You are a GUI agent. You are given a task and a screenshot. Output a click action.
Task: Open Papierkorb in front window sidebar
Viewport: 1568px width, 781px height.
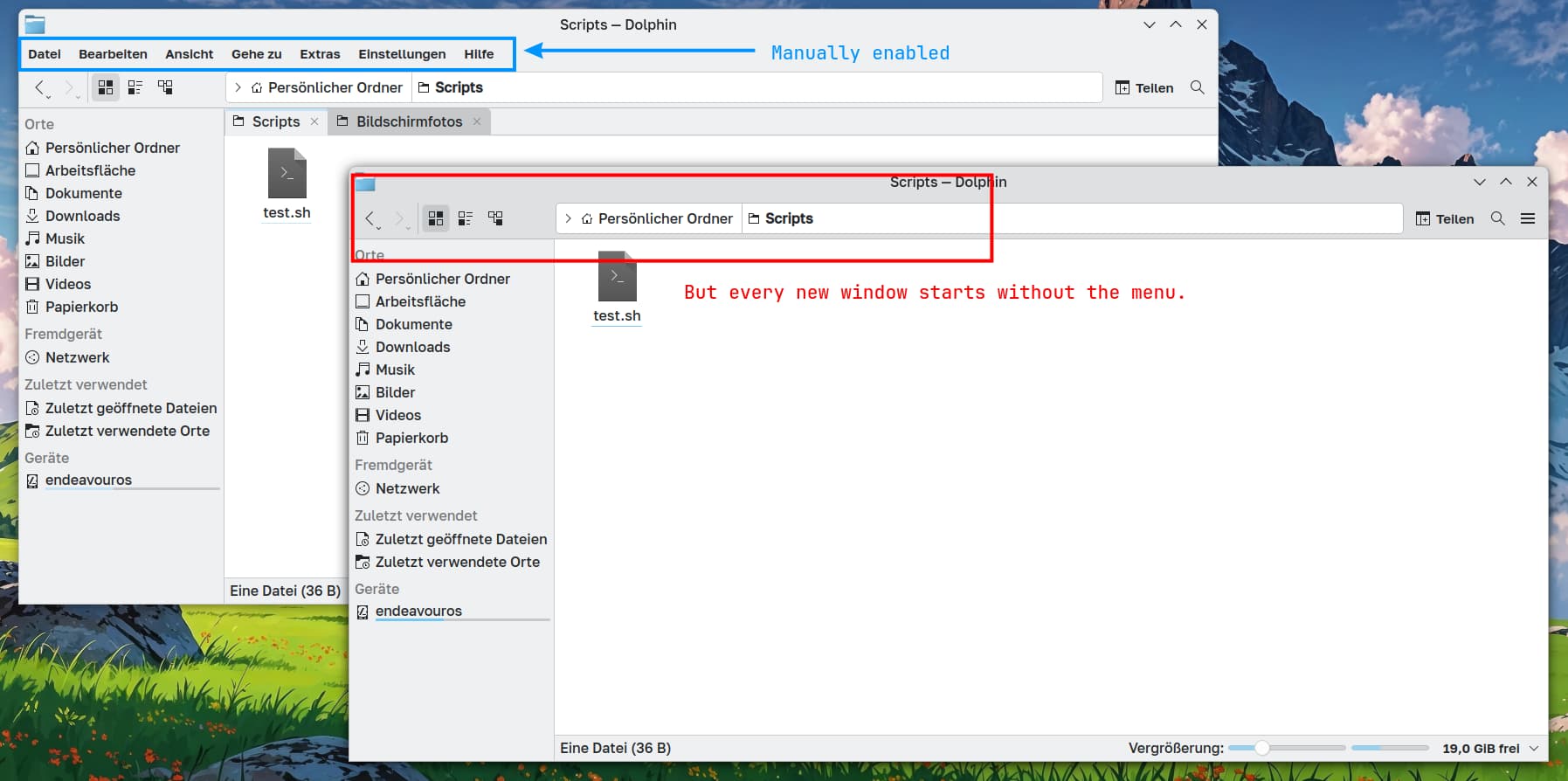pyautogui.click(x=411, y=438)
